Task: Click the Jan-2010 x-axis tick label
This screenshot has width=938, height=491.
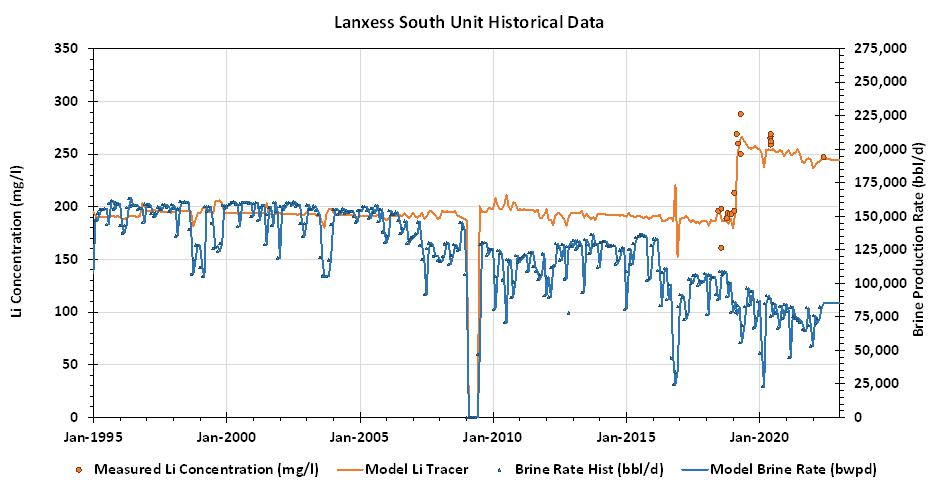Action: pyautogui.click(x=493, y=436)
